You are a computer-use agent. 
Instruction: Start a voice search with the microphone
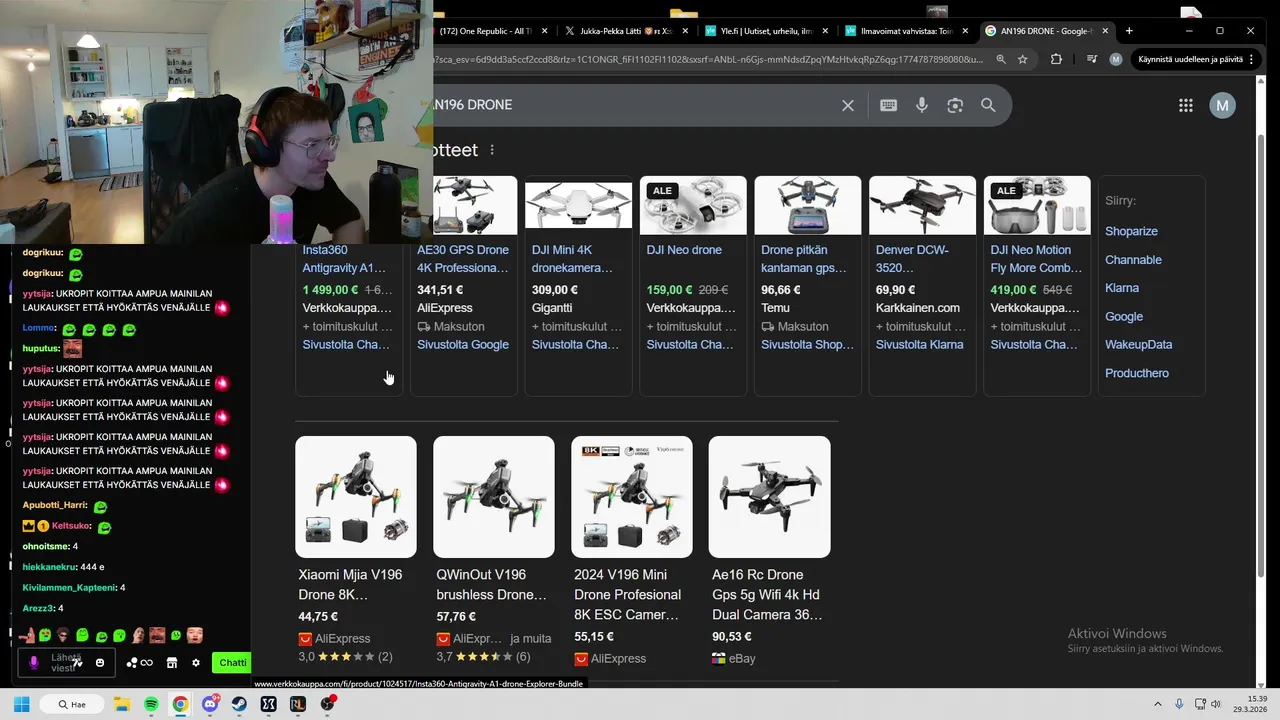922,105
